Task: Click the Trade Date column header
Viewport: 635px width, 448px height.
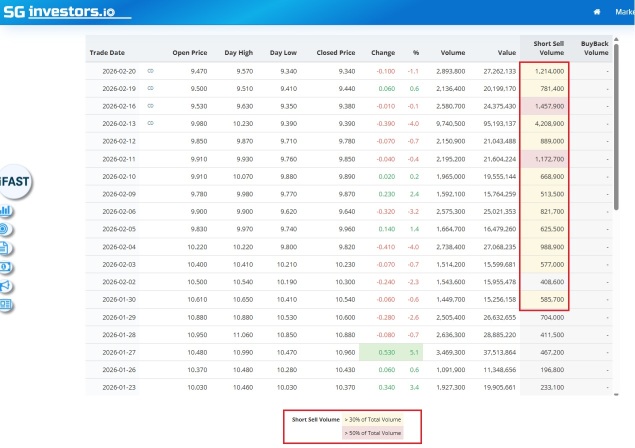Action: [x=107, y=53]
